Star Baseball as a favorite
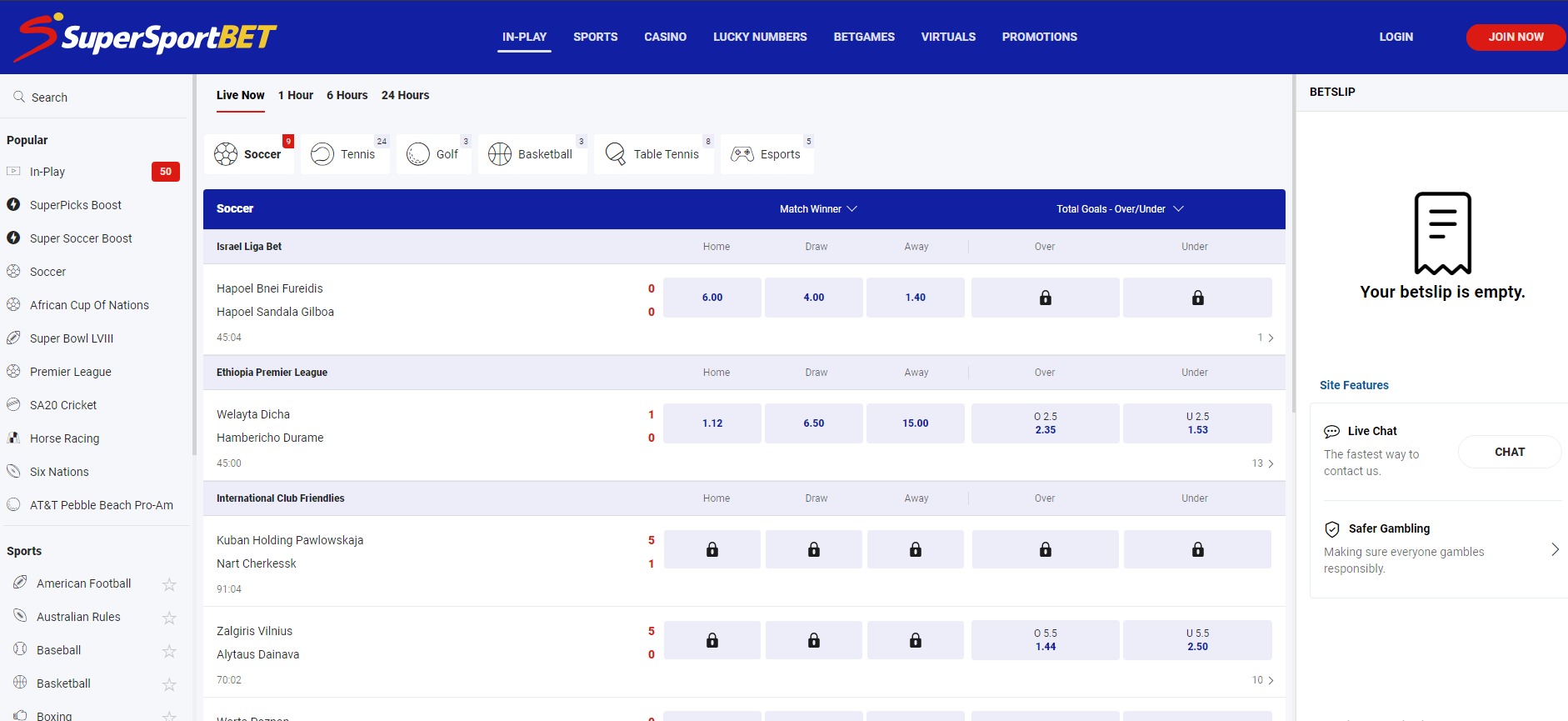This screenshot has width=1568, height=721. (169, 651)
